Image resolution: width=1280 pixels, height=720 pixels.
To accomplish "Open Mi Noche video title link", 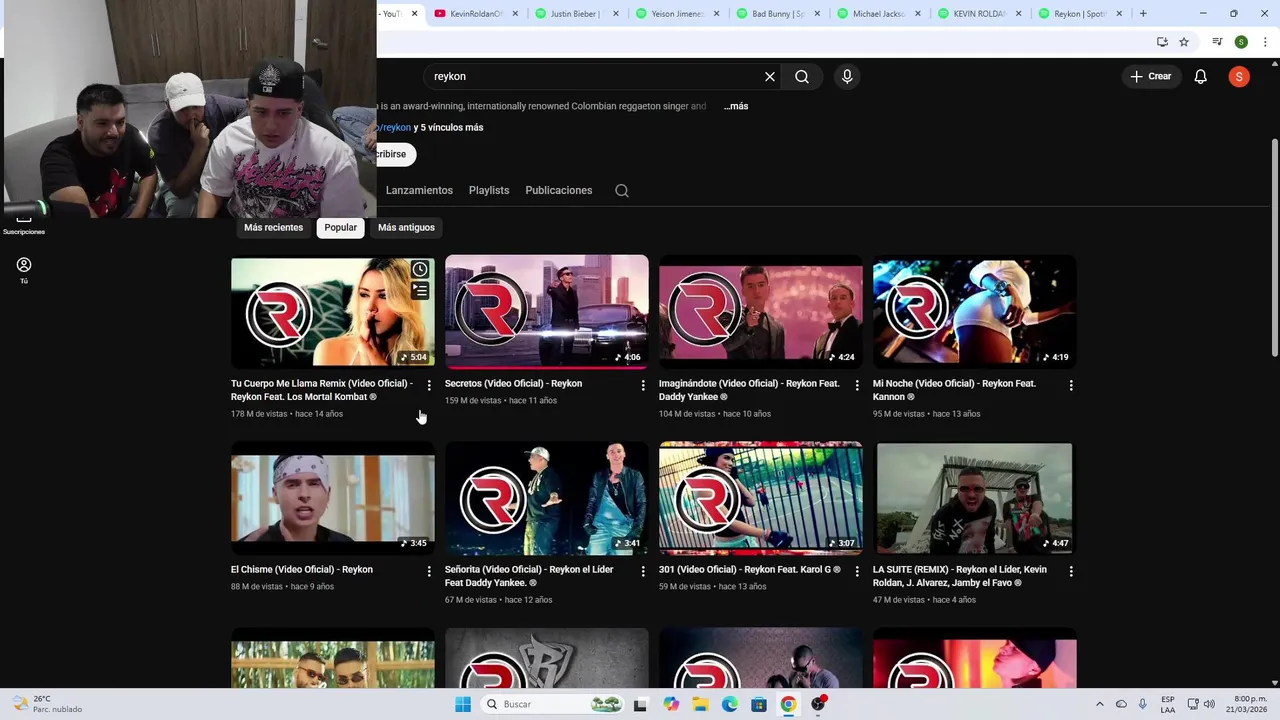I will point(954,390).
